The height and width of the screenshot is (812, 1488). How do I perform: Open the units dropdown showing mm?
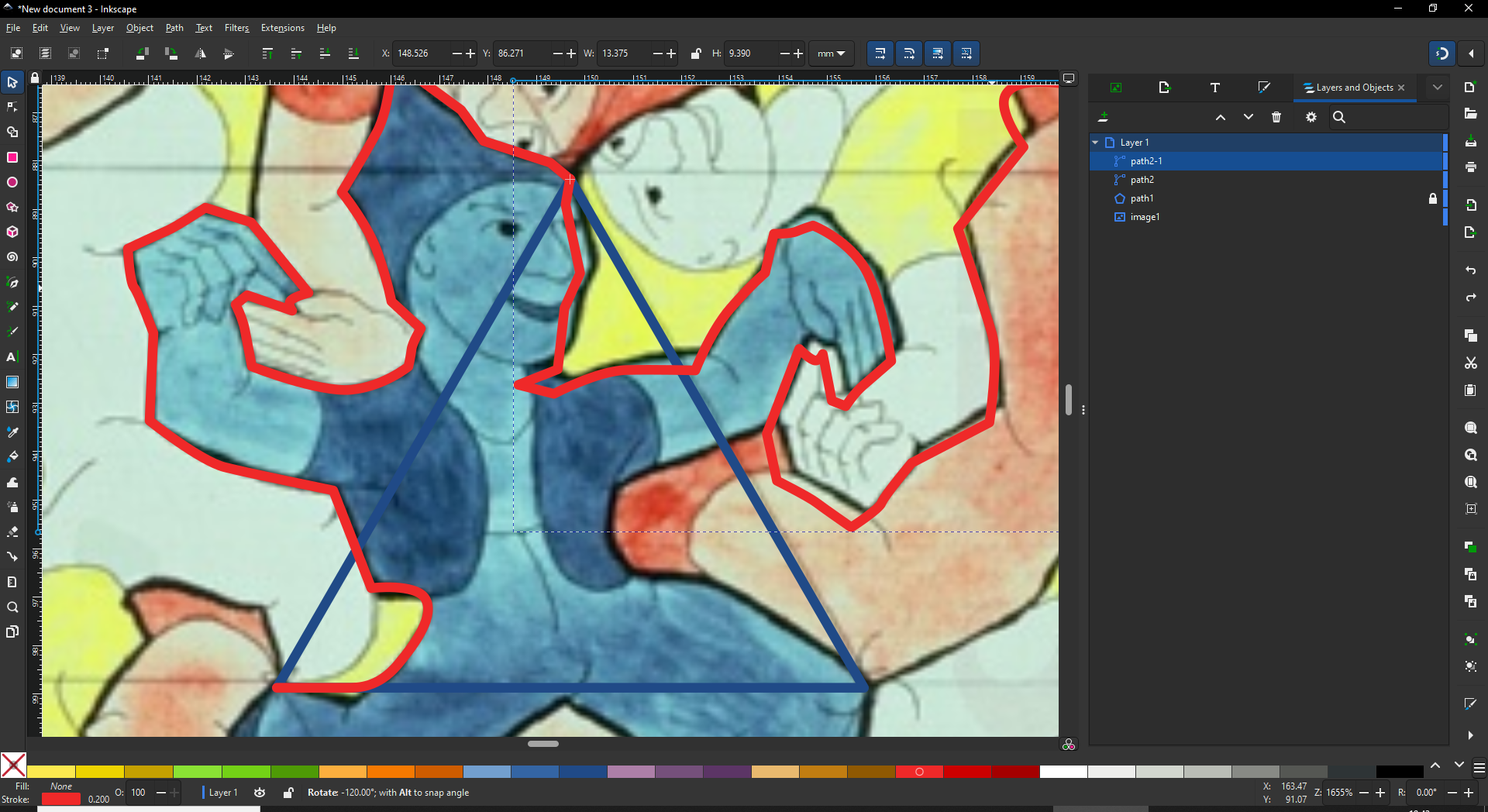(831, 53)
